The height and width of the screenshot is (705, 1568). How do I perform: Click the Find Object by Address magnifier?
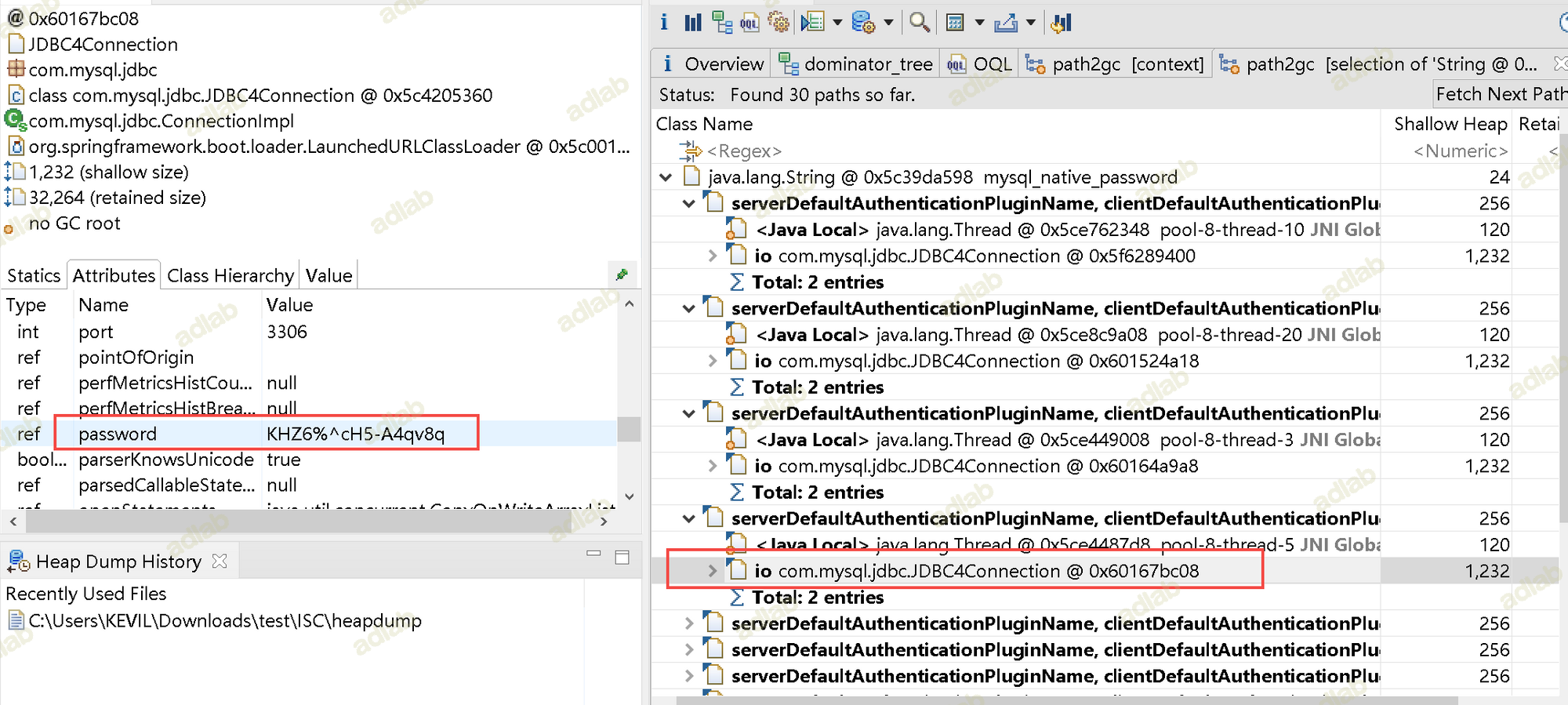point(920,22)
